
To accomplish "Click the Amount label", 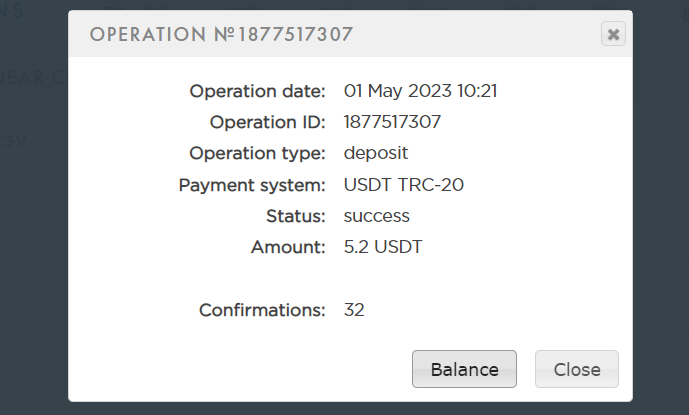I will point(288,247).
